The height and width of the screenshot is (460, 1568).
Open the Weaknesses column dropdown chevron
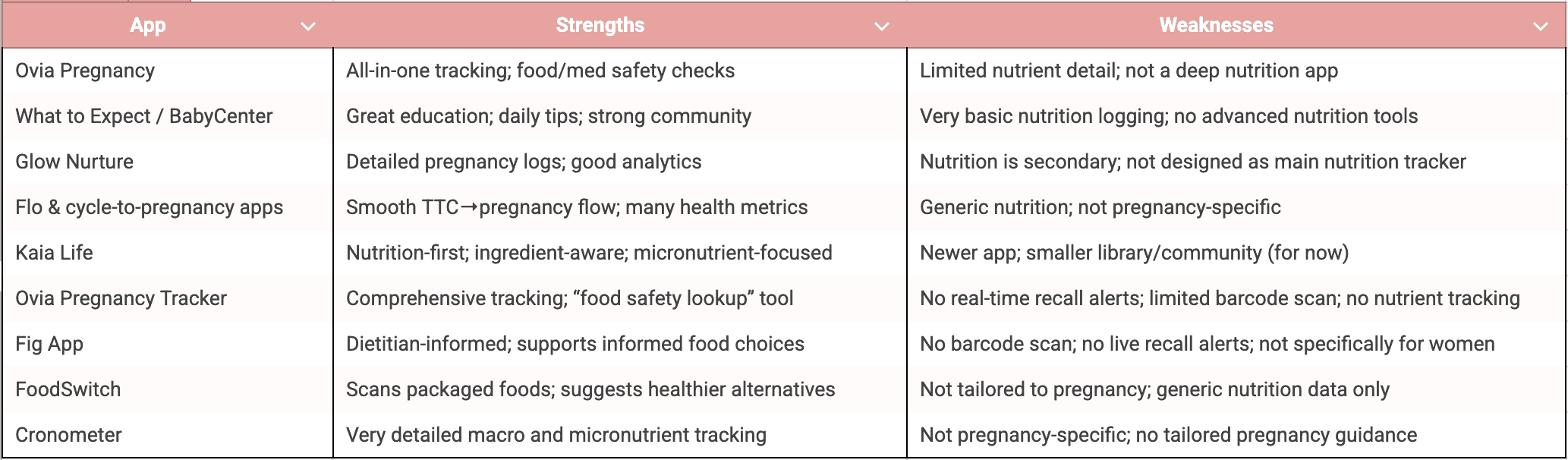[x=1540, y=27]
